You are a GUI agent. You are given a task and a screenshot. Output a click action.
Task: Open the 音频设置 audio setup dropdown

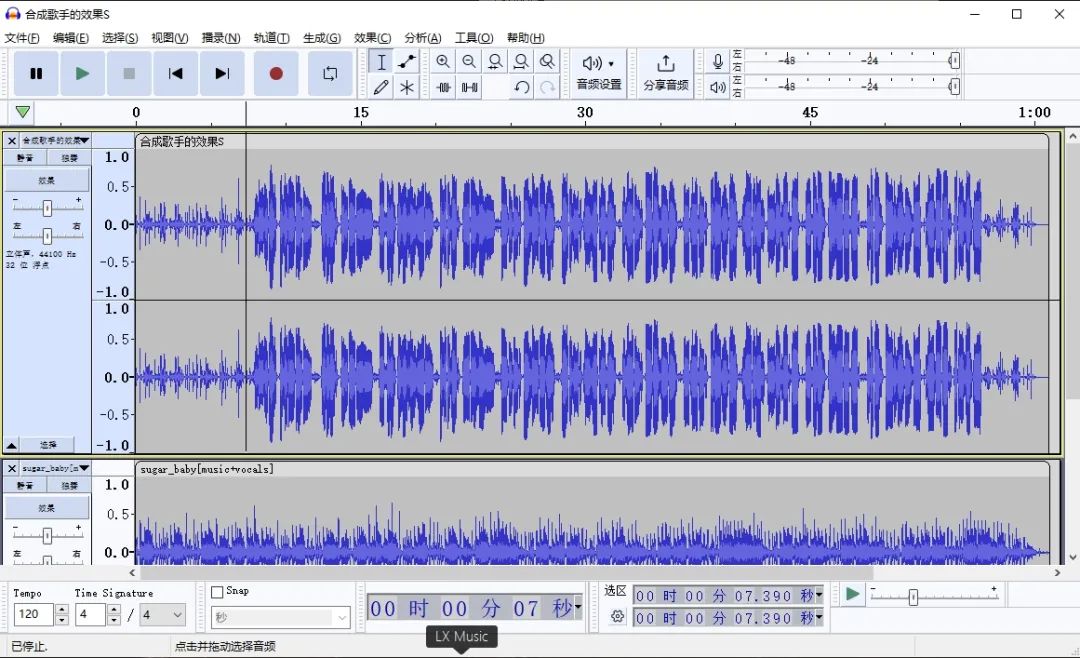point(599,73)
